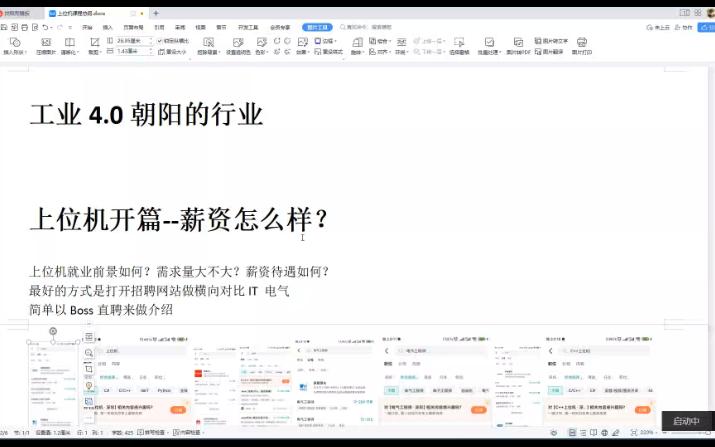This screenshot has height=447, width=715.
Task: Click the undo arrow icon
Action: click(x=45, y=27)
